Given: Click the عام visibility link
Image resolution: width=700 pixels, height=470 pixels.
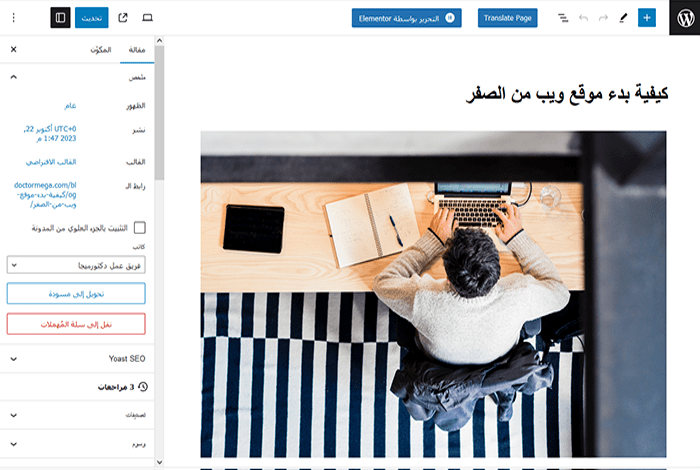Looking at the screenshot, I should tap(70, 106).
